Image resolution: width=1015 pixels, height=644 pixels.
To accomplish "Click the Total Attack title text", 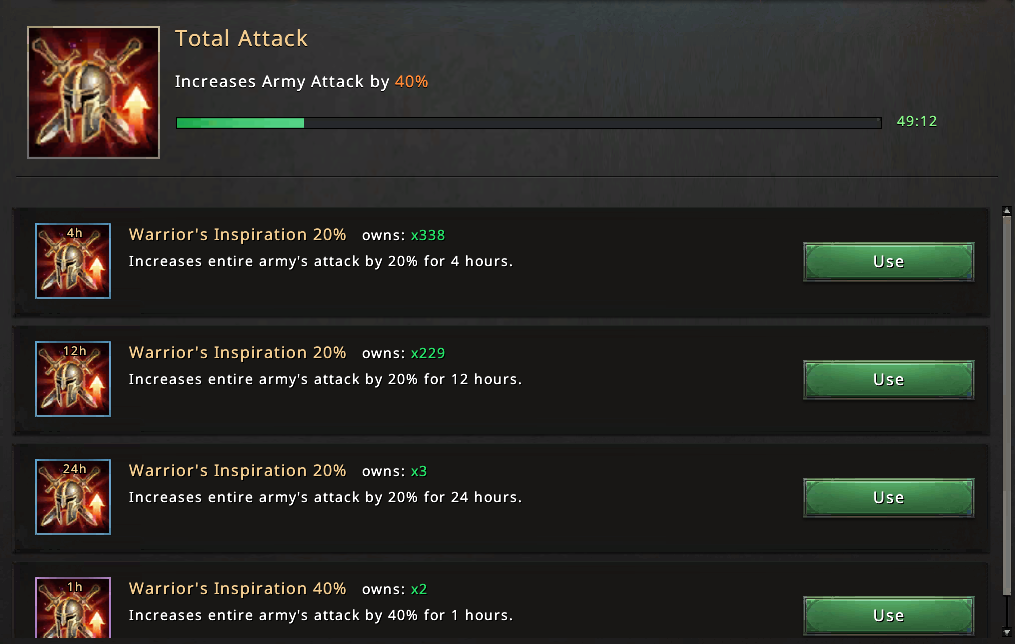I will tap(241, 38).
